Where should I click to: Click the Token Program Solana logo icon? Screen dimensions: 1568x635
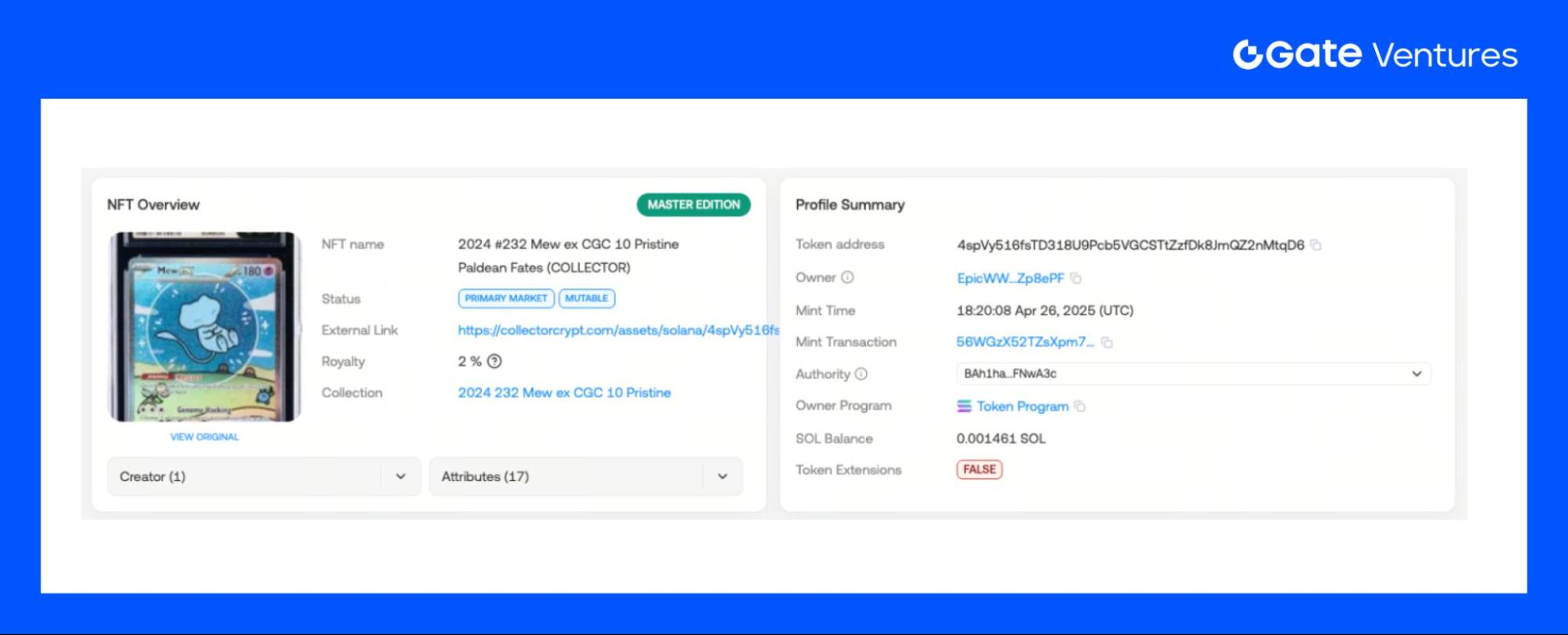pos(964,406)
